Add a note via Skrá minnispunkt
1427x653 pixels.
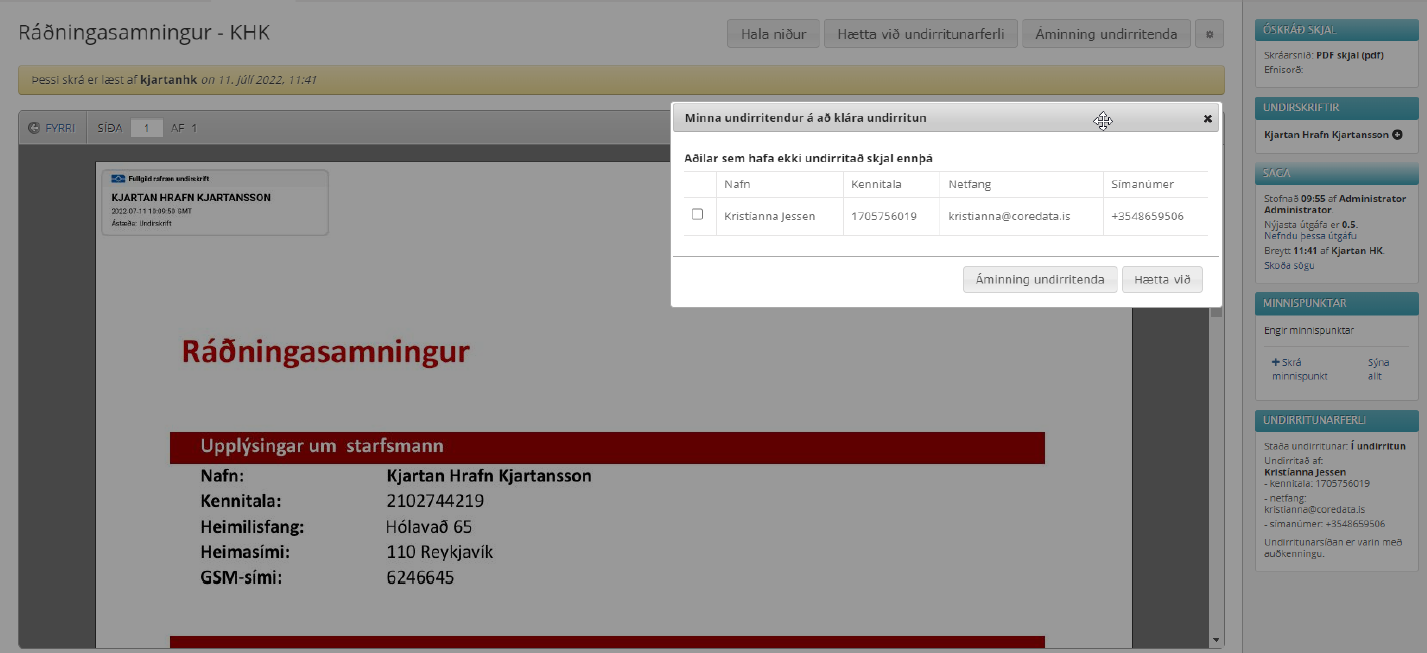pos(1299,369)
